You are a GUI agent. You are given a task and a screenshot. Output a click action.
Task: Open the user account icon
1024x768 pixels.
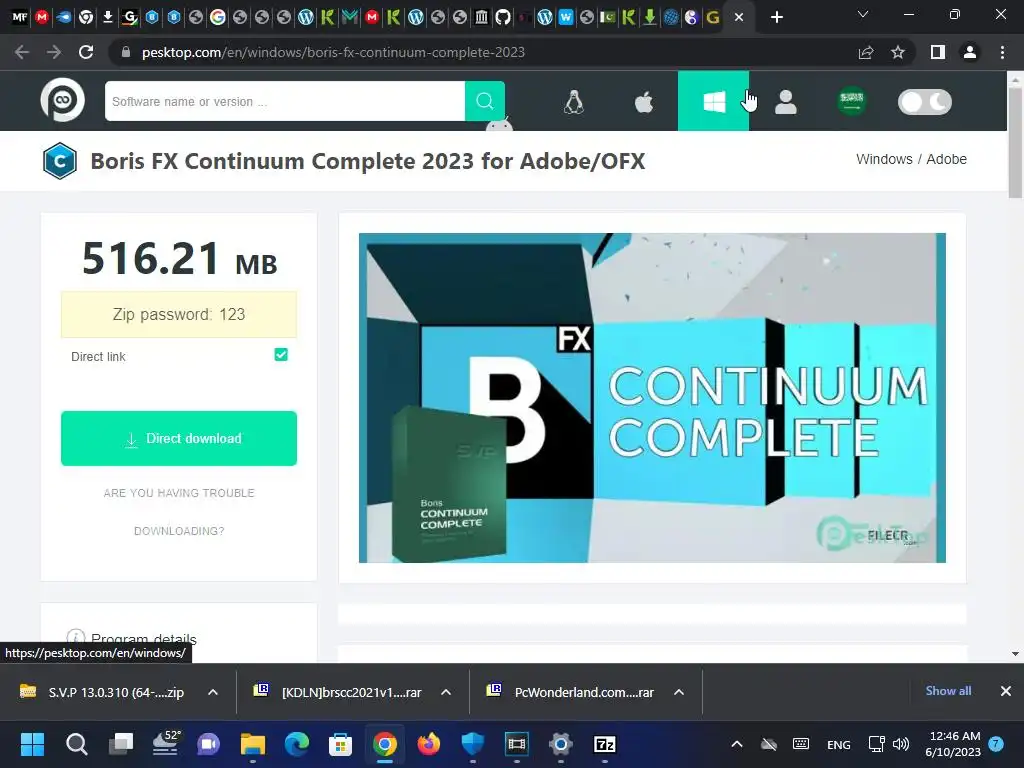pos(786,102)
